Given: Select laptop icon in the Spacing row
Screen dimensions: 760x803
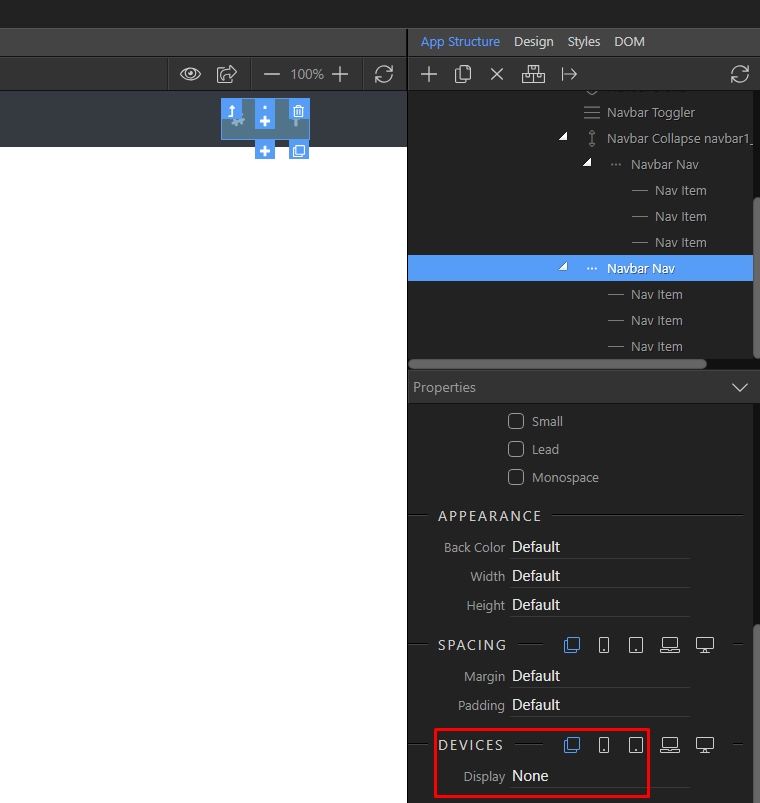Looking at the screenshot, I should [670, 645].
